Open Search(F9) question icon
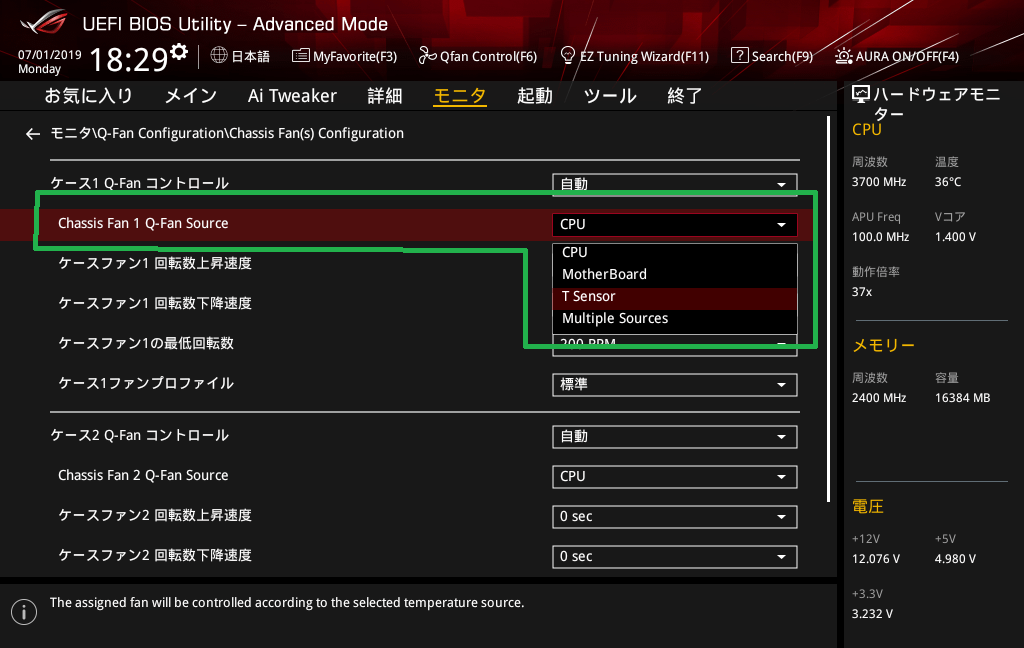The image size is (1024, 648). pos(739,55)
